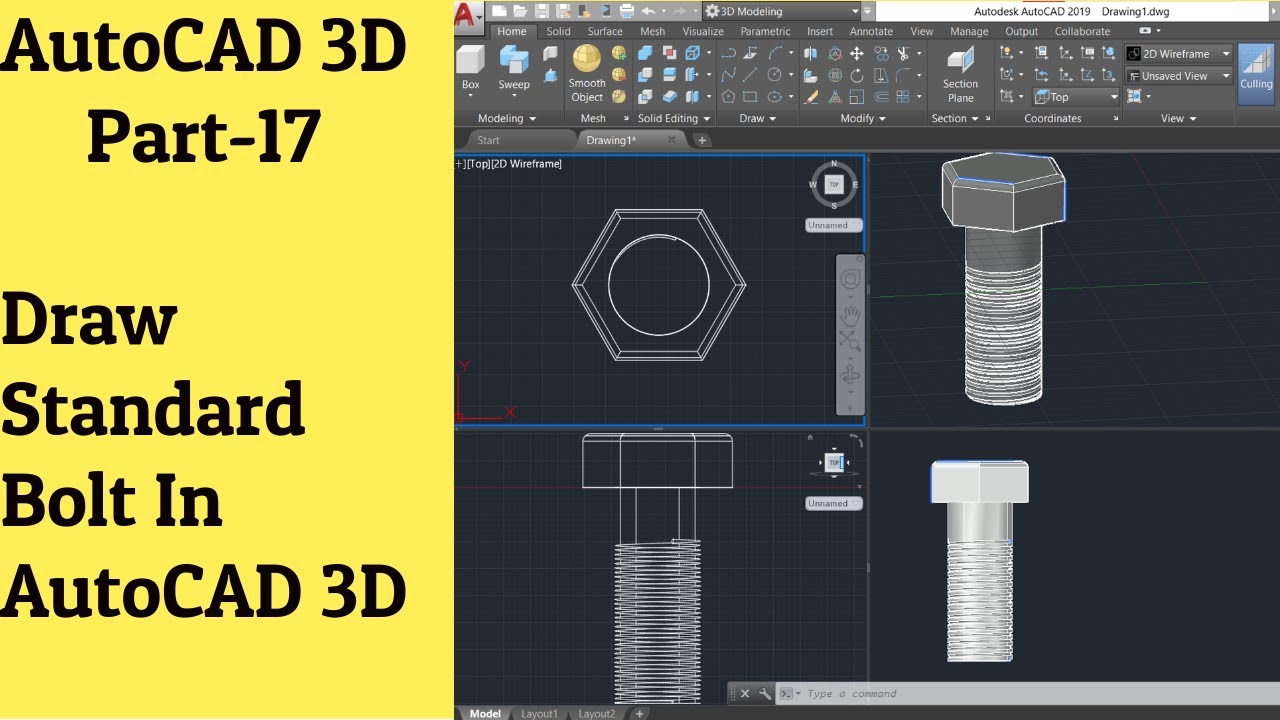Close the Drawing1 file tab
The height and width of the screenshot is (720, 1280).
(x=671, y=140)
